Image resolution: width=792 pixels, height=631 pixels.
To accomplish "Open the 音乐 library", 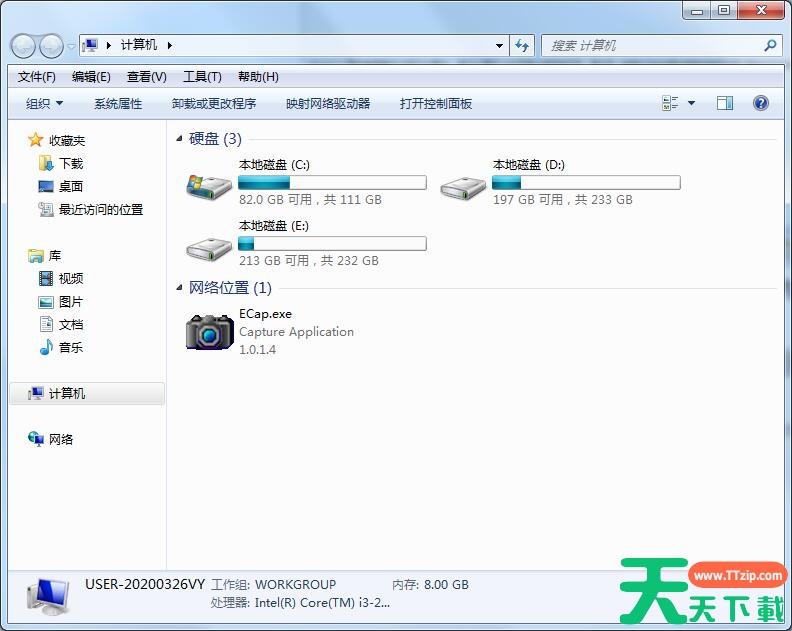I will click(x=61, y=348).
